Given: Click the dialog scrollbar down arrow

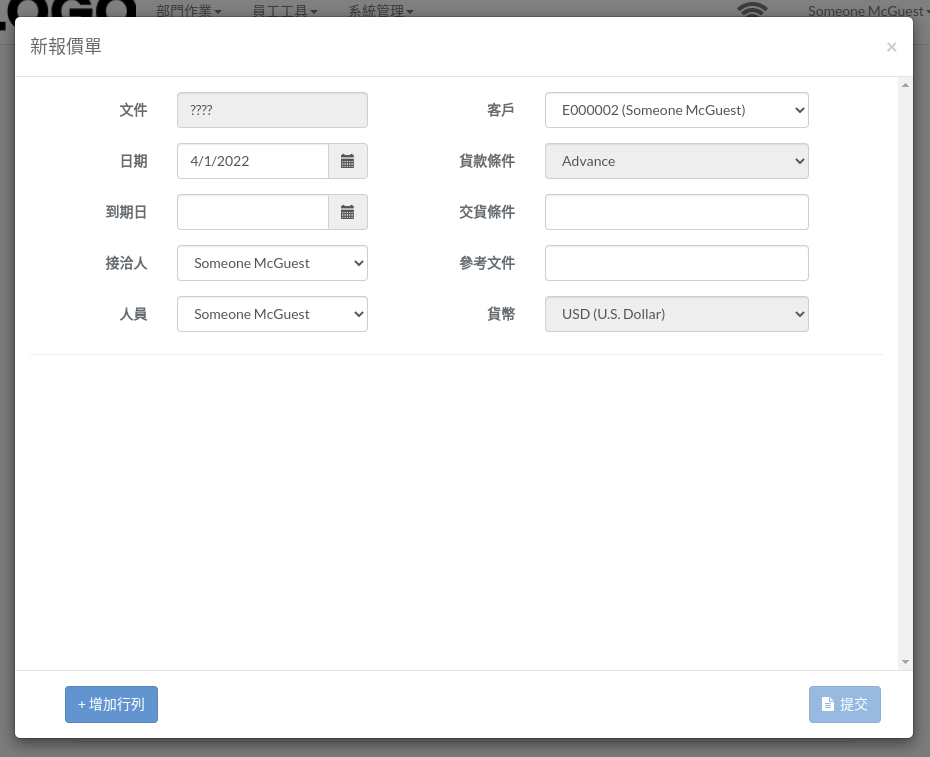Looking at the screenshot, I should click(905, 661).
